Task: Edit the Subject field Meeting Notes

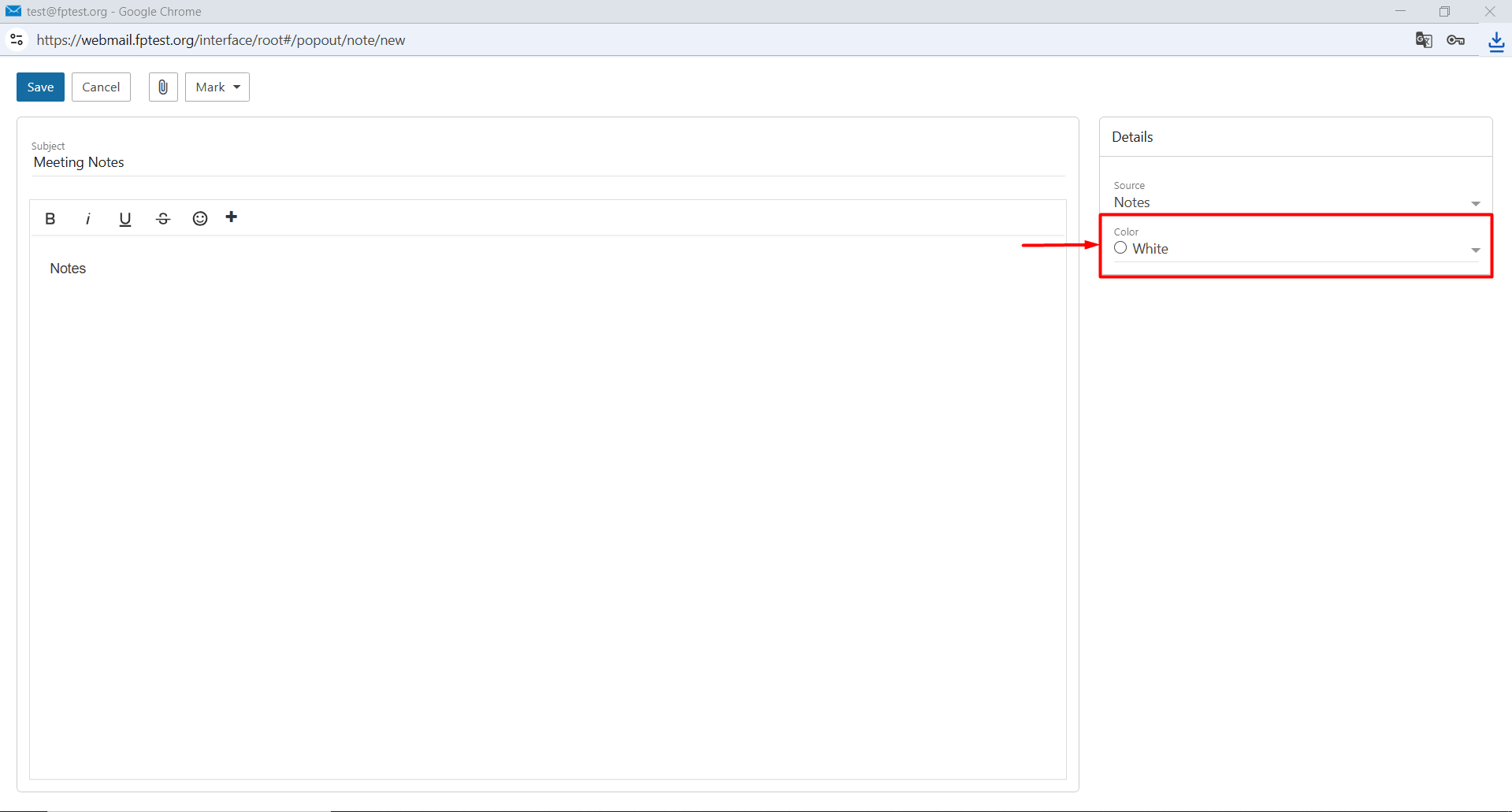Action: (548, 162)
